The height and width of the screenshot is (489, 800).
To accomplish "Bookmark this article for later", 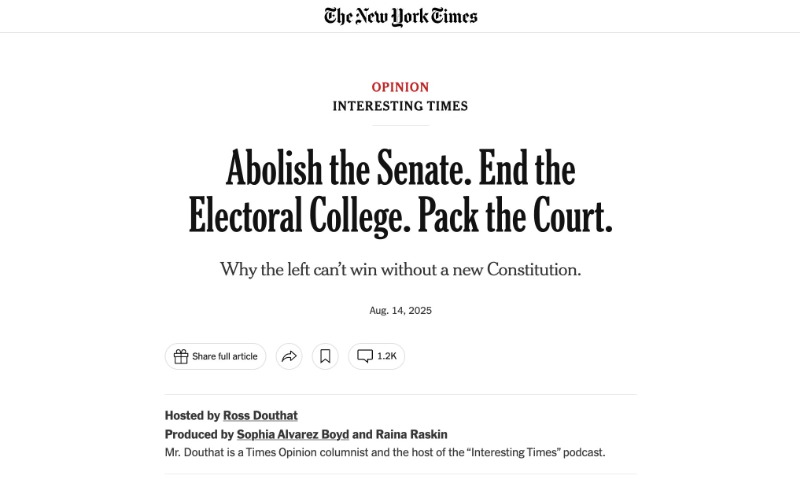I will click(325, 357).
